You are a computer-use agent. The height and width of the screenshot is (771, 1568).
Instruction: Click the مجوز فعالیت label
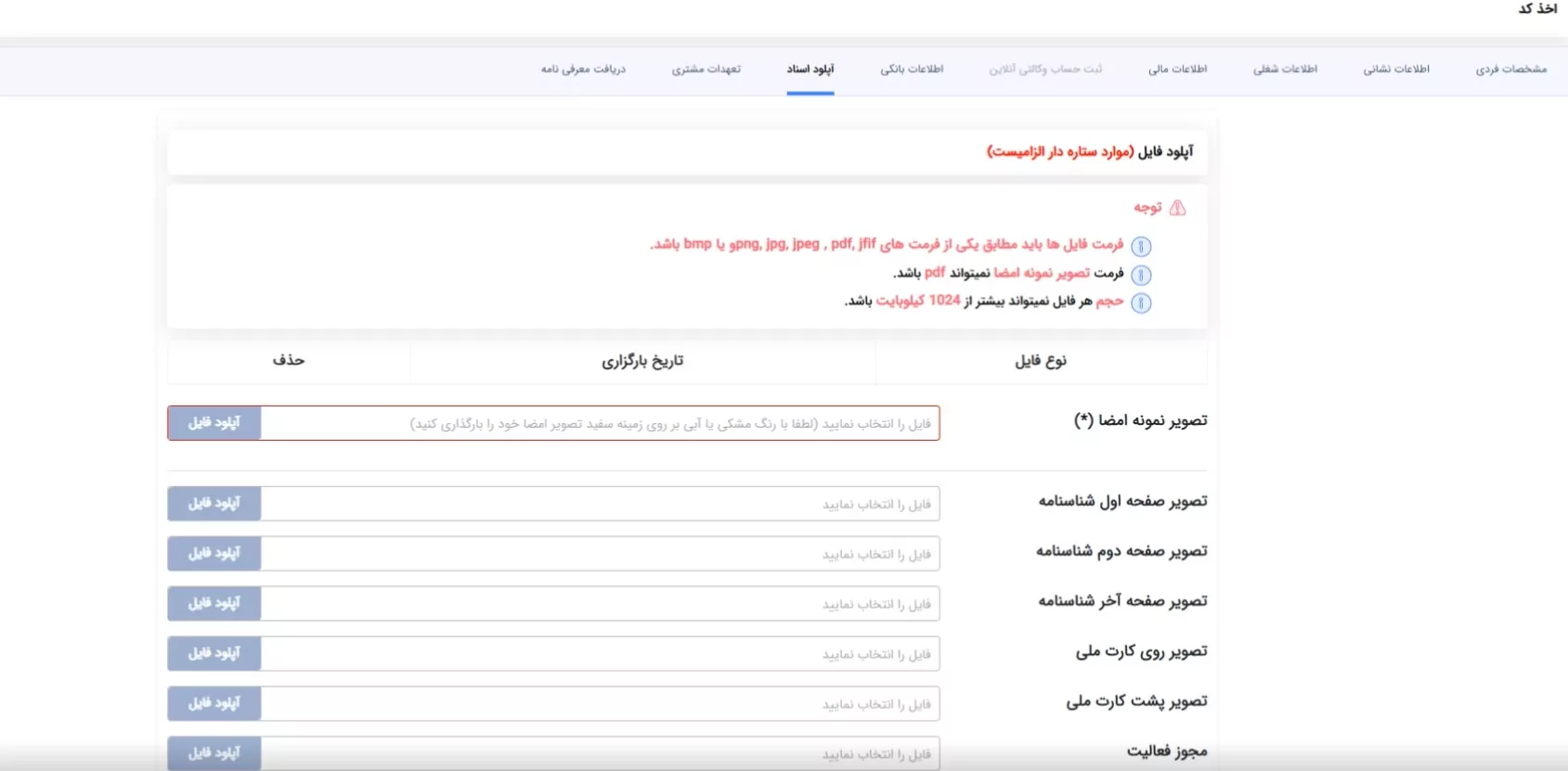point(1167,752)
